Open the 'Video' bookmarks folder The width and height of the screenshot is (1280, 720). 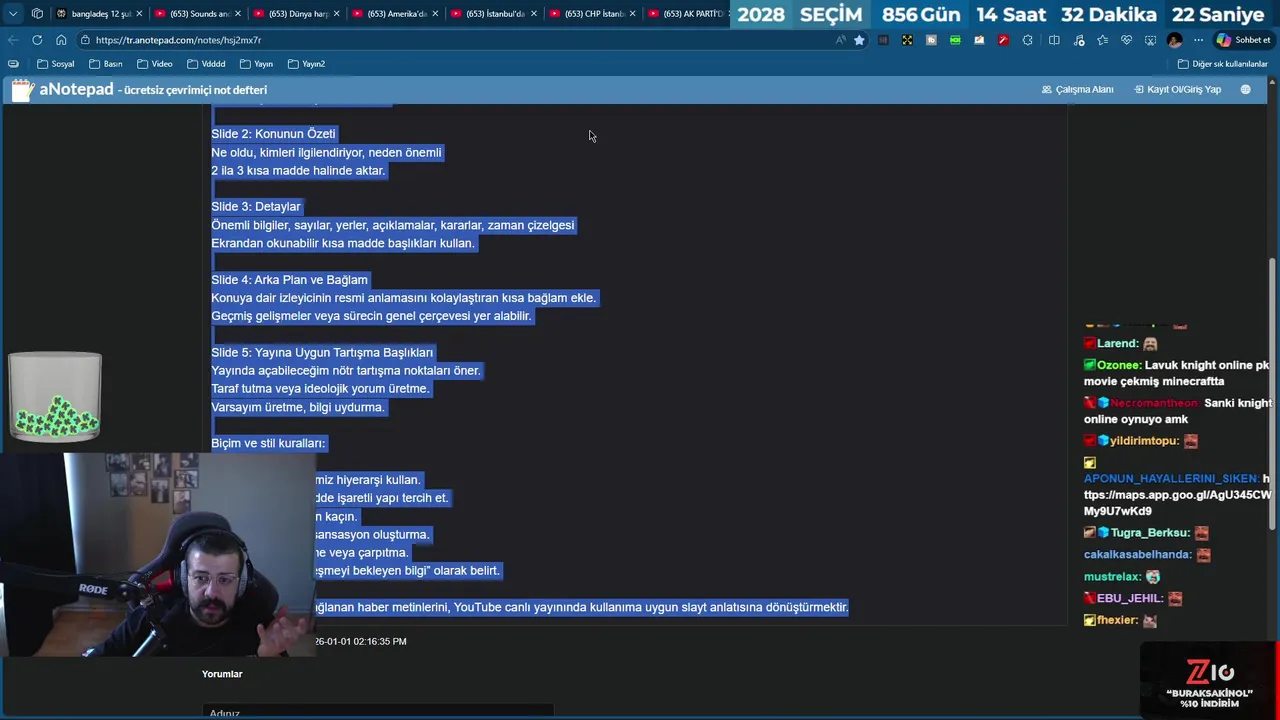pos(155,64)
